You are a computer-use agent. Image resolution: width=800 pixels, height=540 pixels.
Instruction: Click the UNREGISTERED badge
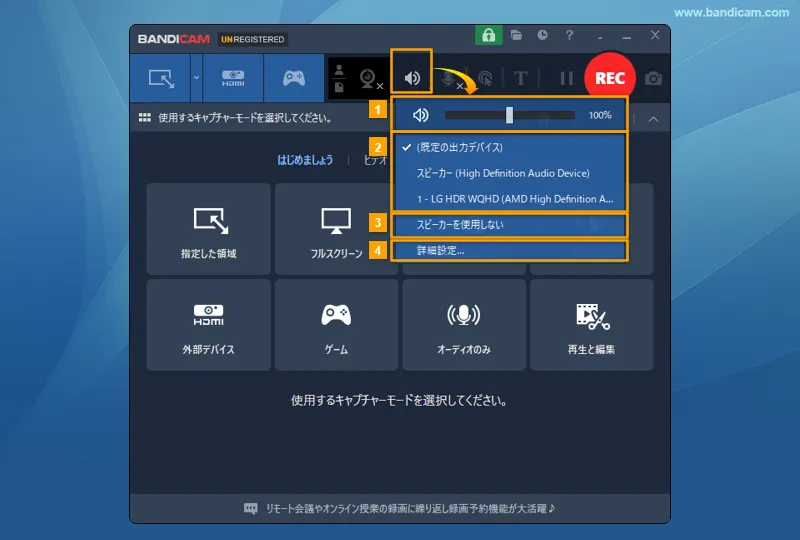(253, 39)
